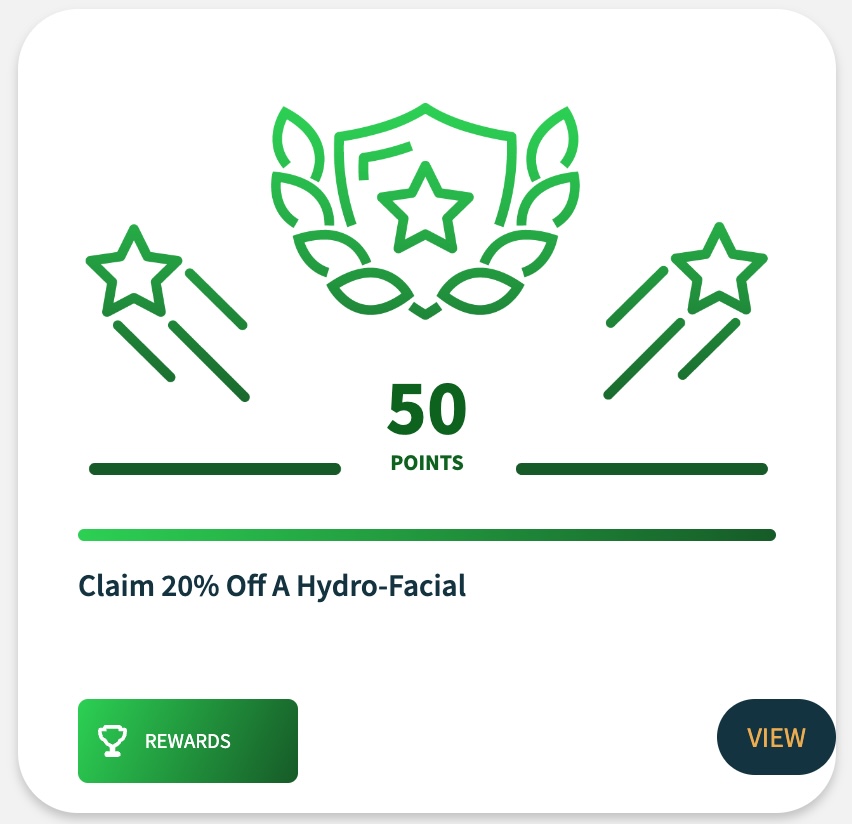Viewport: 852px width, 824px height.
Task: Click the green gradient progress bar
Action: click(x=427, y=535)
